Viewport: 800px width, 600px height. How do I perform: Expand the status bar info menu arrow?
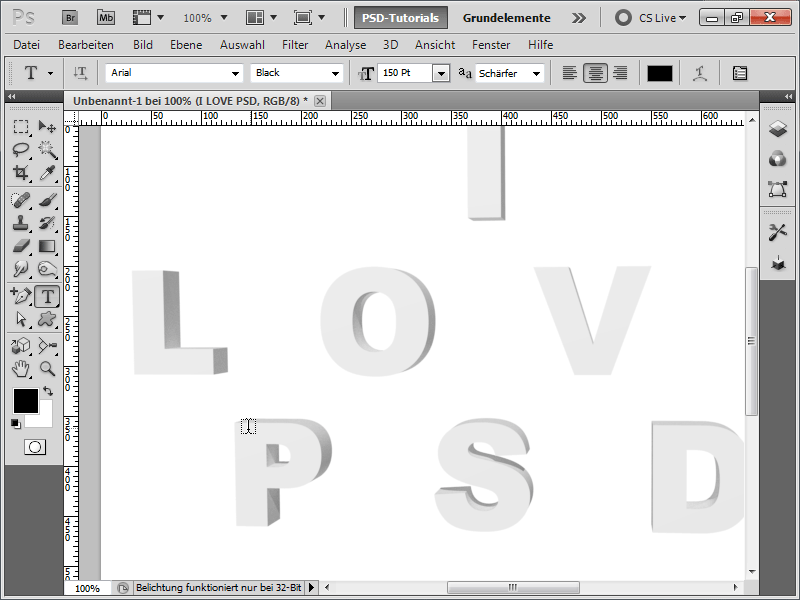311,588
